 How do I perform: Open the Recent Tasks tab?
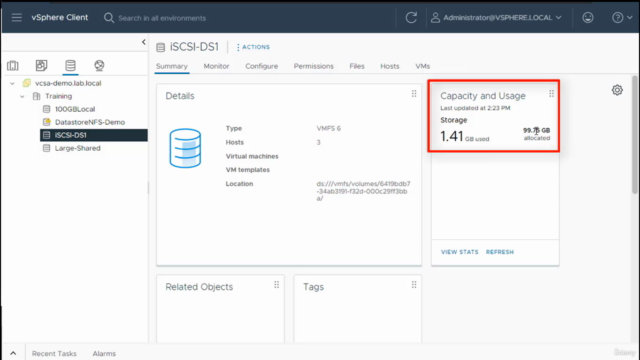(54, 353)
